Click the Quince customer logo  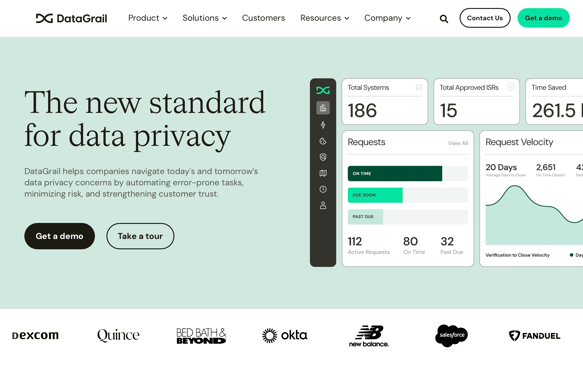tap(118, 335)
